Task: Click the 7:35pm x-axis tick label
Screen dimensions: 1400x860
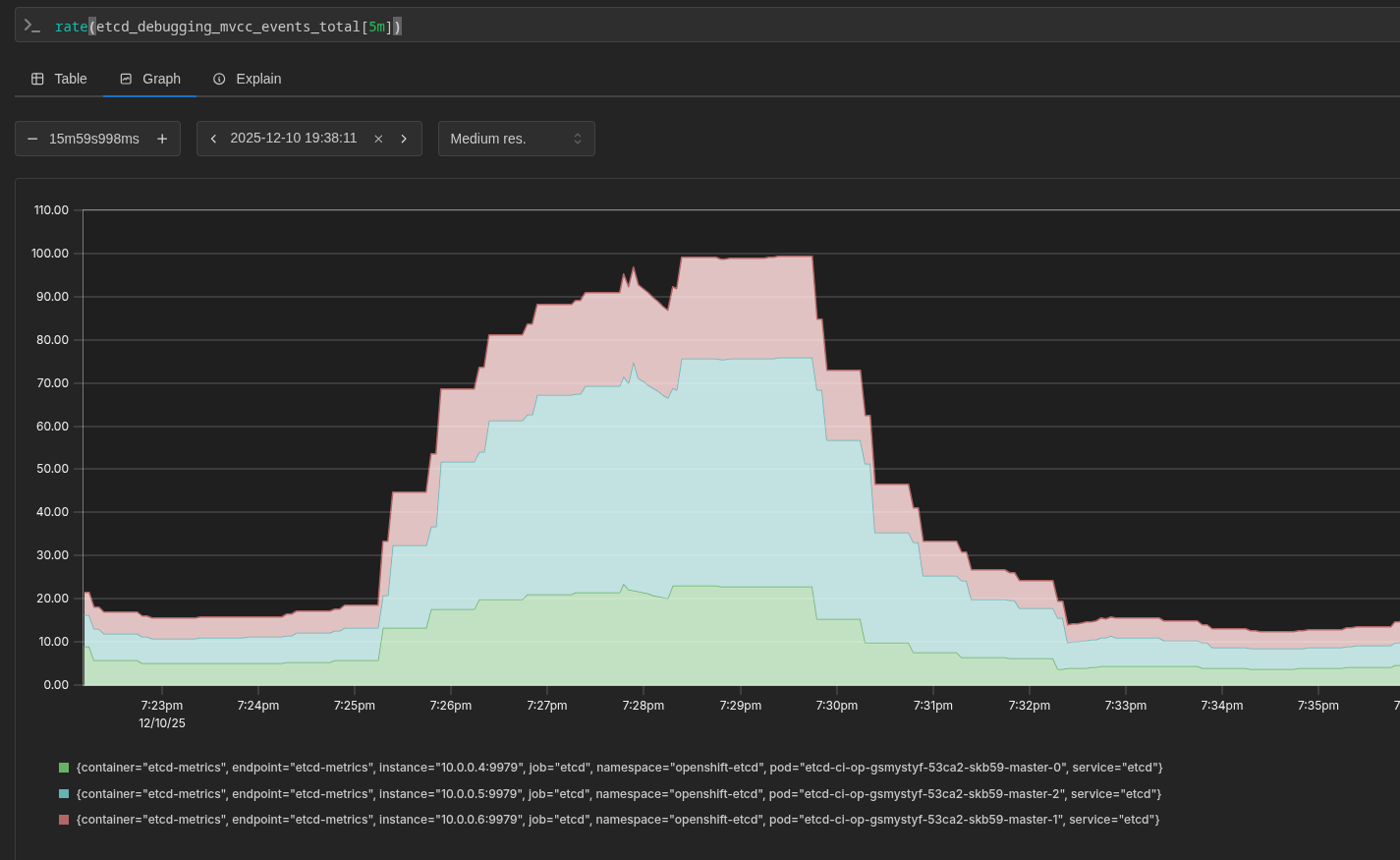Action: click(1318, 706)
